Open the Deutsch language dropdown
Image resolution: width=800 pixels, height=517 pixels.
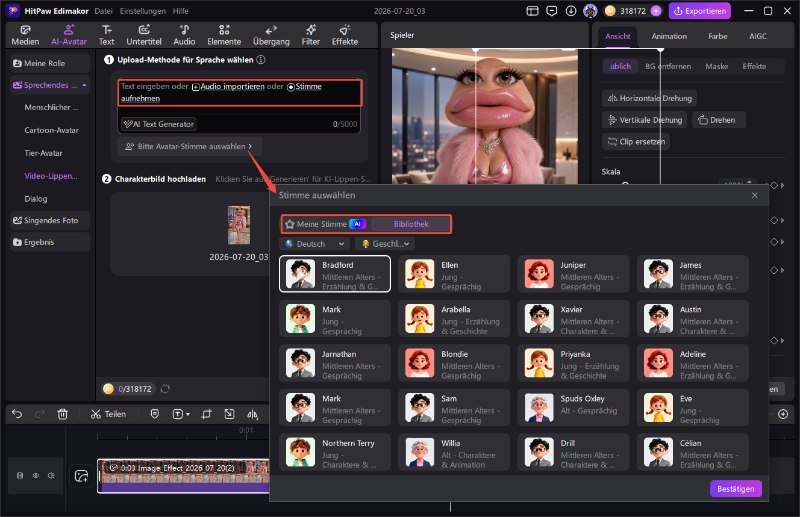coord(314,244)
